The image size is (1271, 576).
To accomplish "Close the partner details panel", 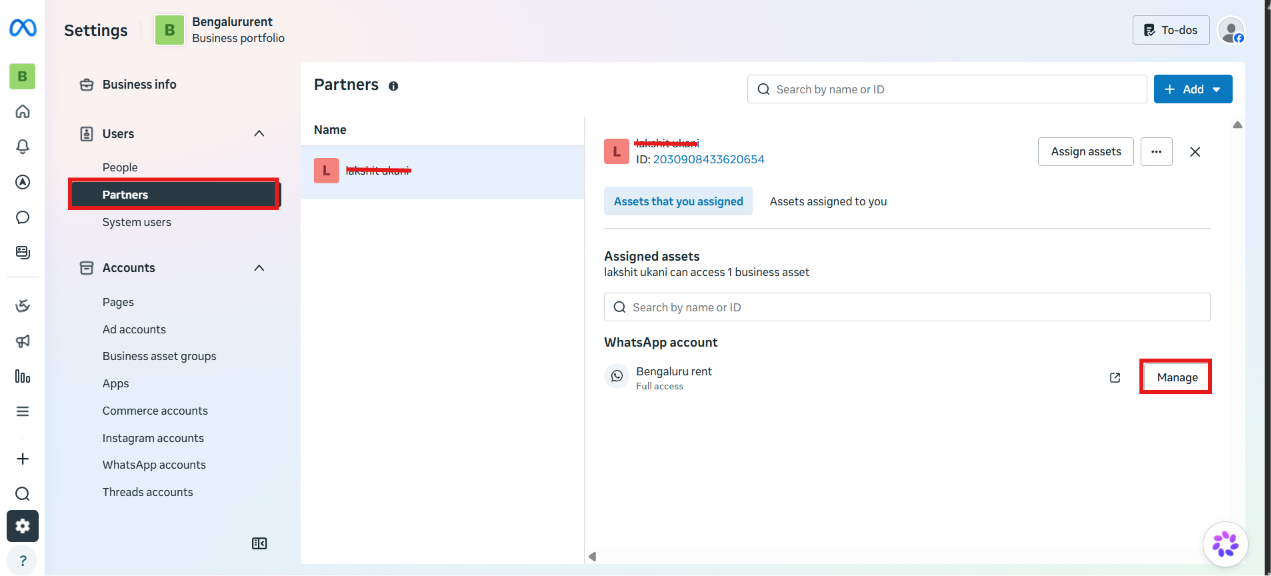I will tap(1195, 152).
